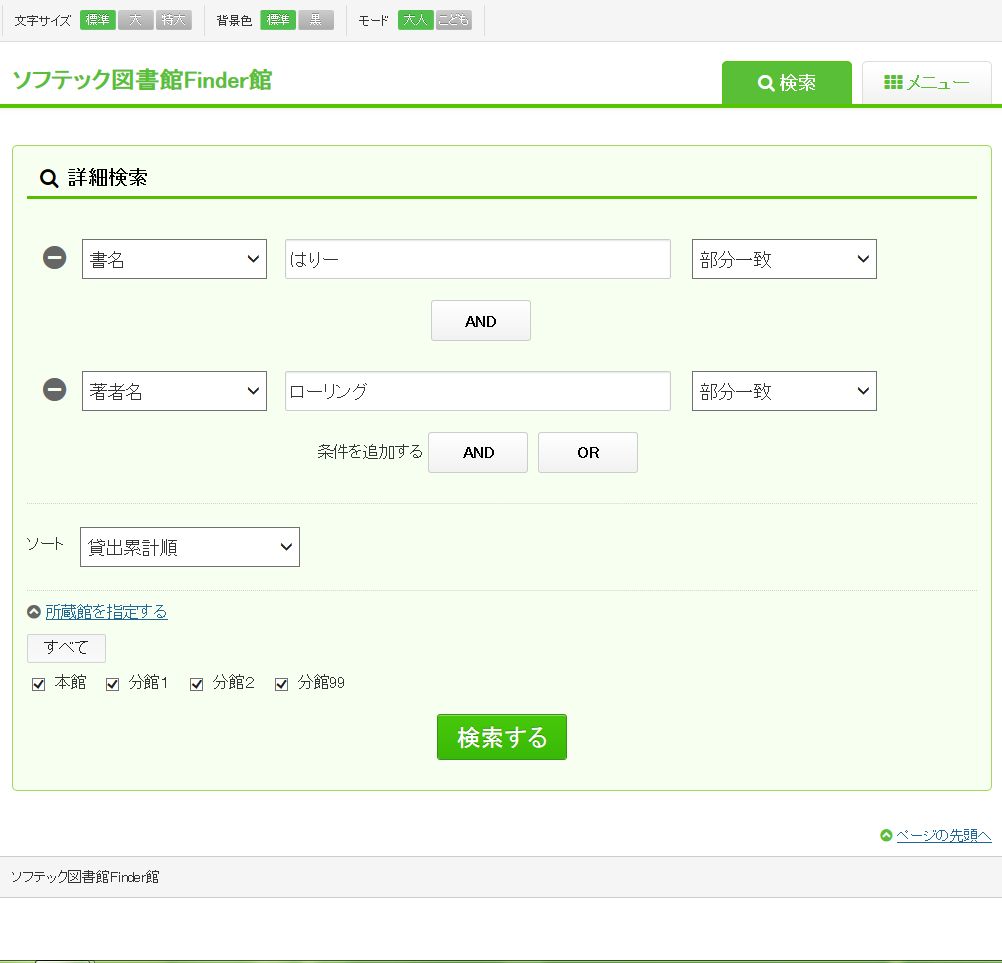The image size is (1002, 963).
Task: Switch background color to 黒
Action: coord(315,20)
